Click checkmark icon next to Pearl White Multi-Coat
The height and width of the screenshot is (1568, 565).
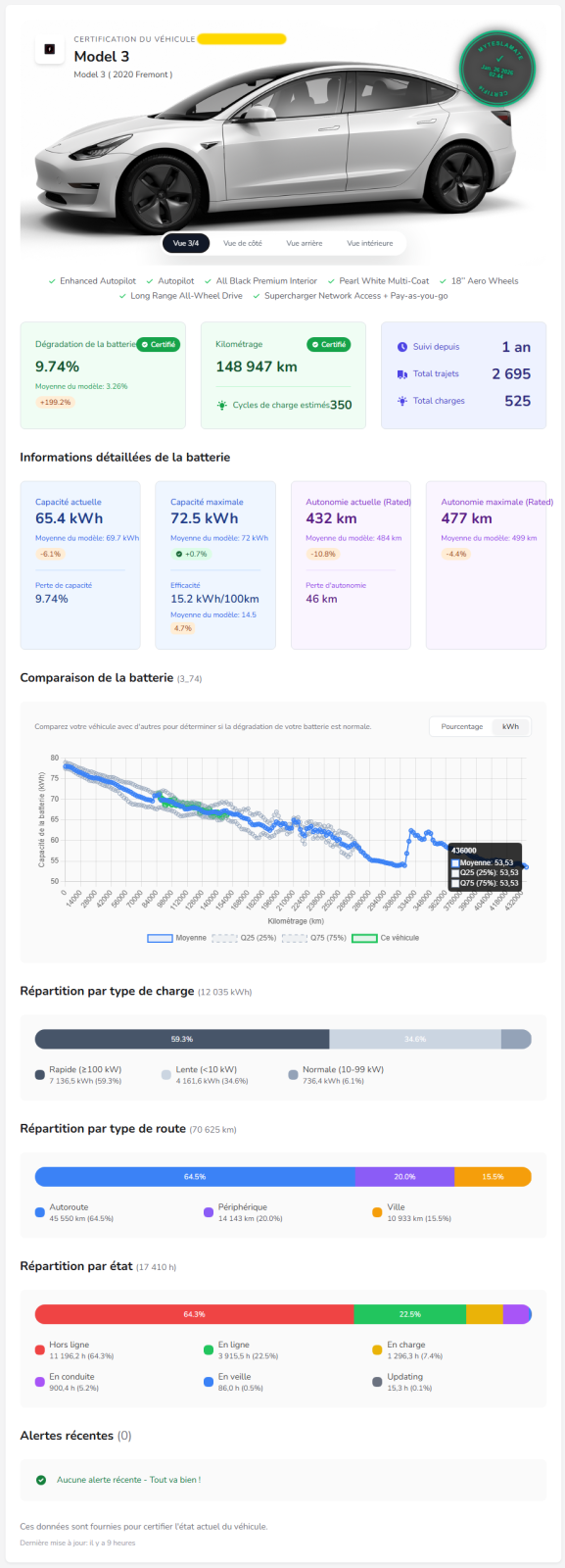(331, 281)
